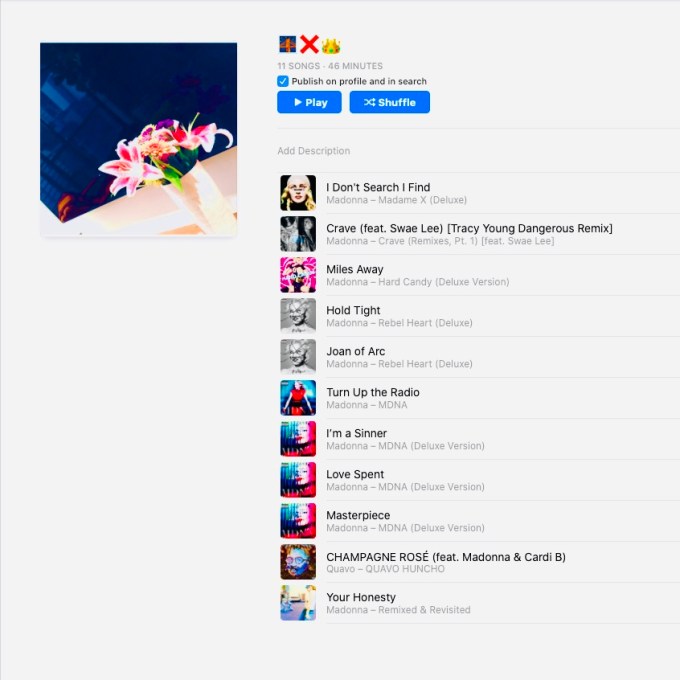This screenshot has width=680, height=680.
Task: Click the Masterpiece song title
Action: tap(358, 515)
